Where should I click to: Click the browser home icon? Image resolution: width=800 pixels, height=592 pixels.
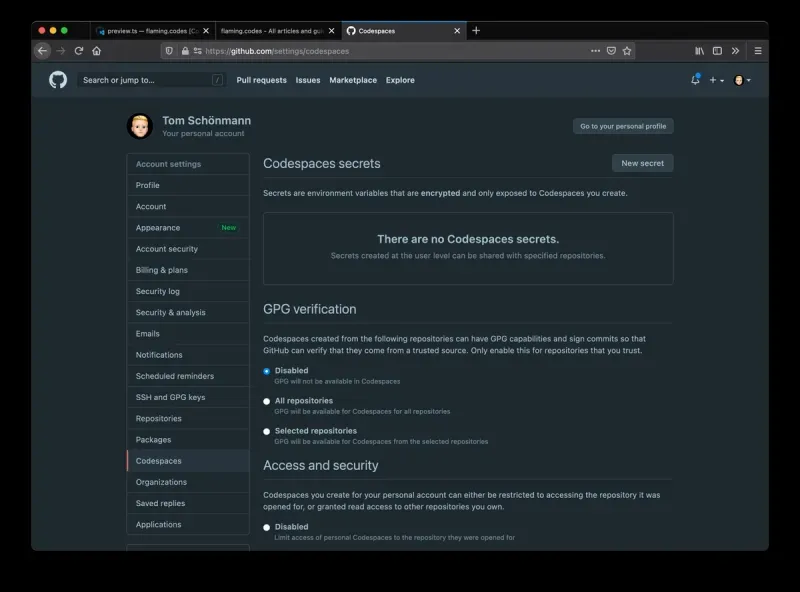[96, 51]
